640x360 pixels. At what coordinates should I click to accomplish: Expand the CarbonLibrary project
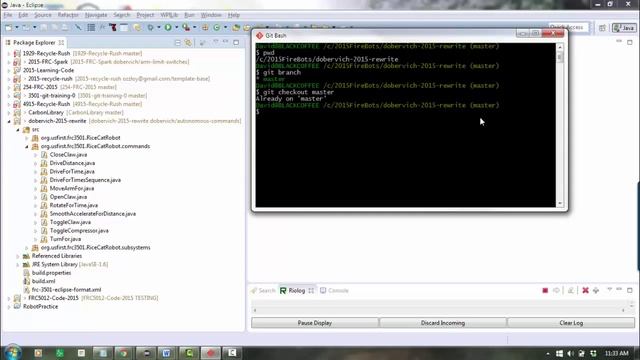(x=9, y=113)
